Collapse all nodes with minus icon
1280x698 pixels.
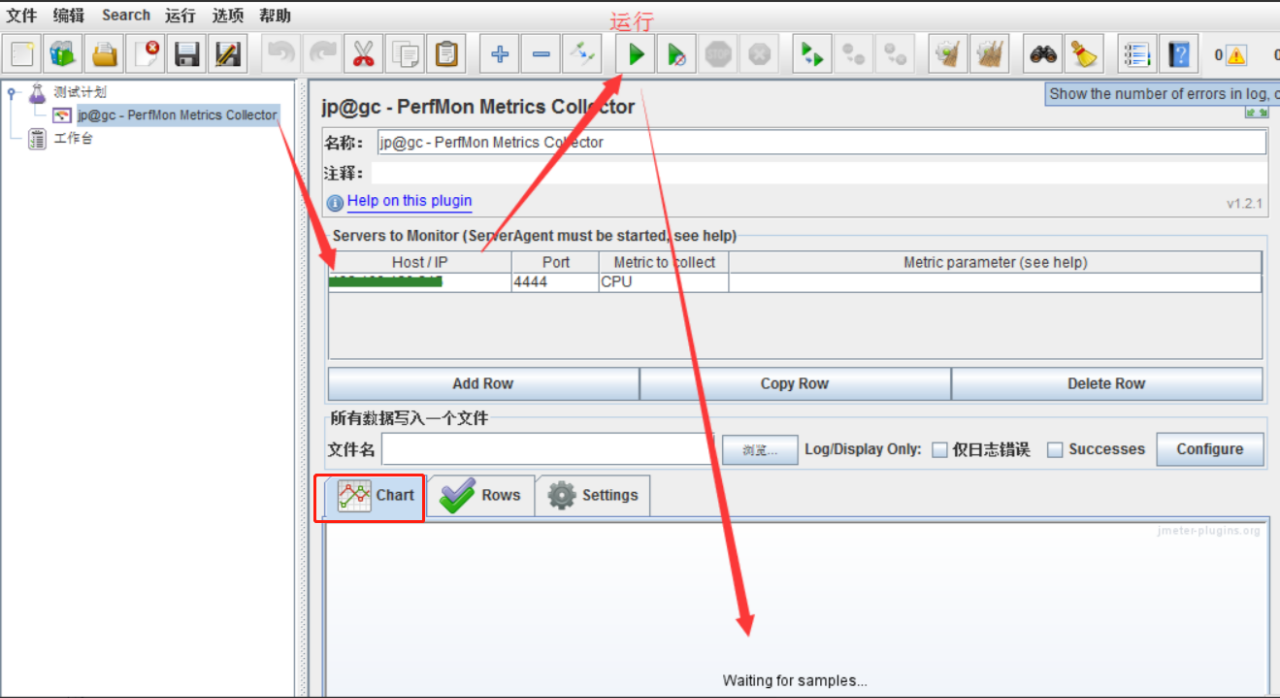tap(541, 54)
